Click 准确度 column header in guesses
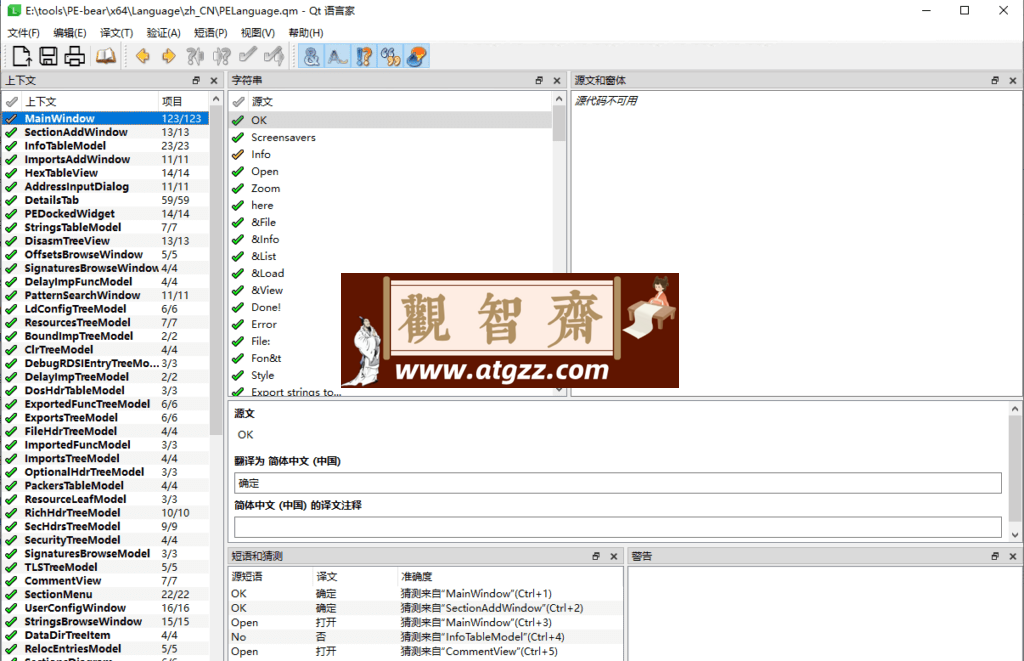The height and width of the screenshot is (661, 1024). pyautogui.click(x=509, y=577)
